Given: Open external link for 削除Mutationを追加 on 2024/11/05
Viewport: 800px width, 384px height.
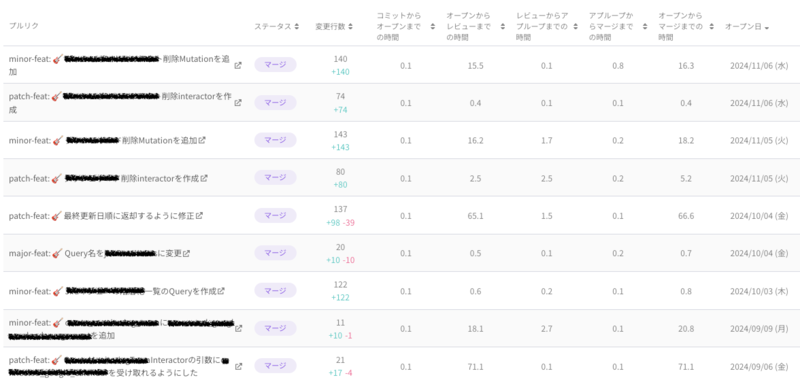Looking at the screenshot, I should 202,140.
